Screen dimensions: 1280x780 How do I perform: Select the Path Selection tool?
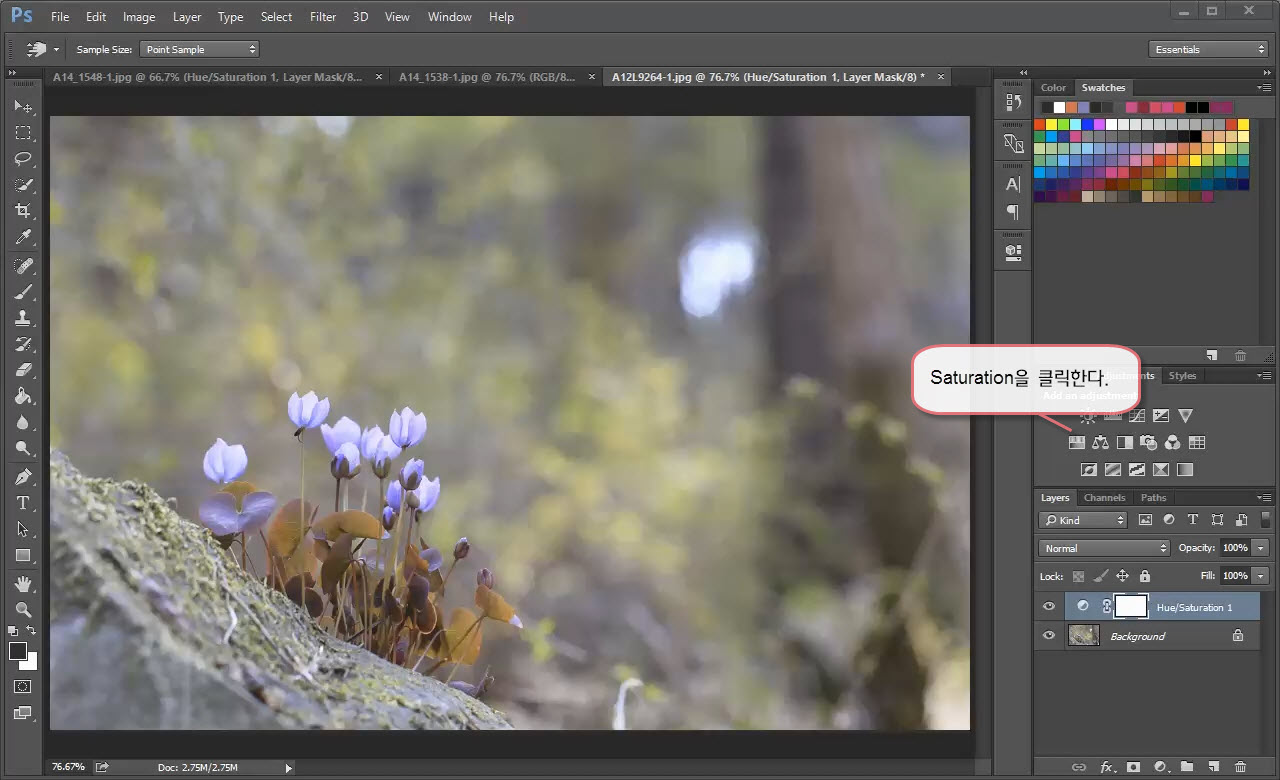point(23,529)
